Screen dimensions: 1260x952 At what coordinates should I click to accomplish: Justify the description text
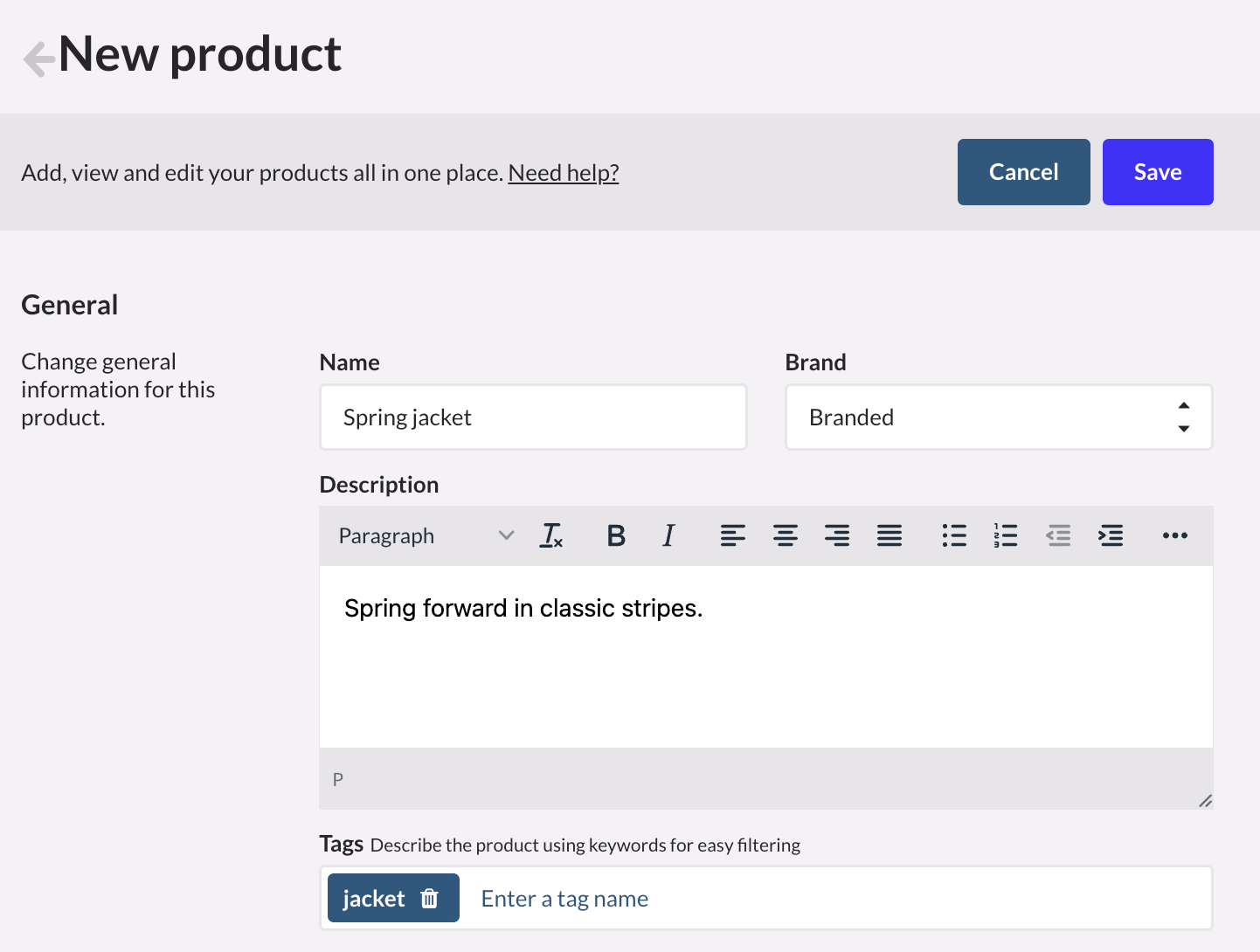(x=890, y=535)
